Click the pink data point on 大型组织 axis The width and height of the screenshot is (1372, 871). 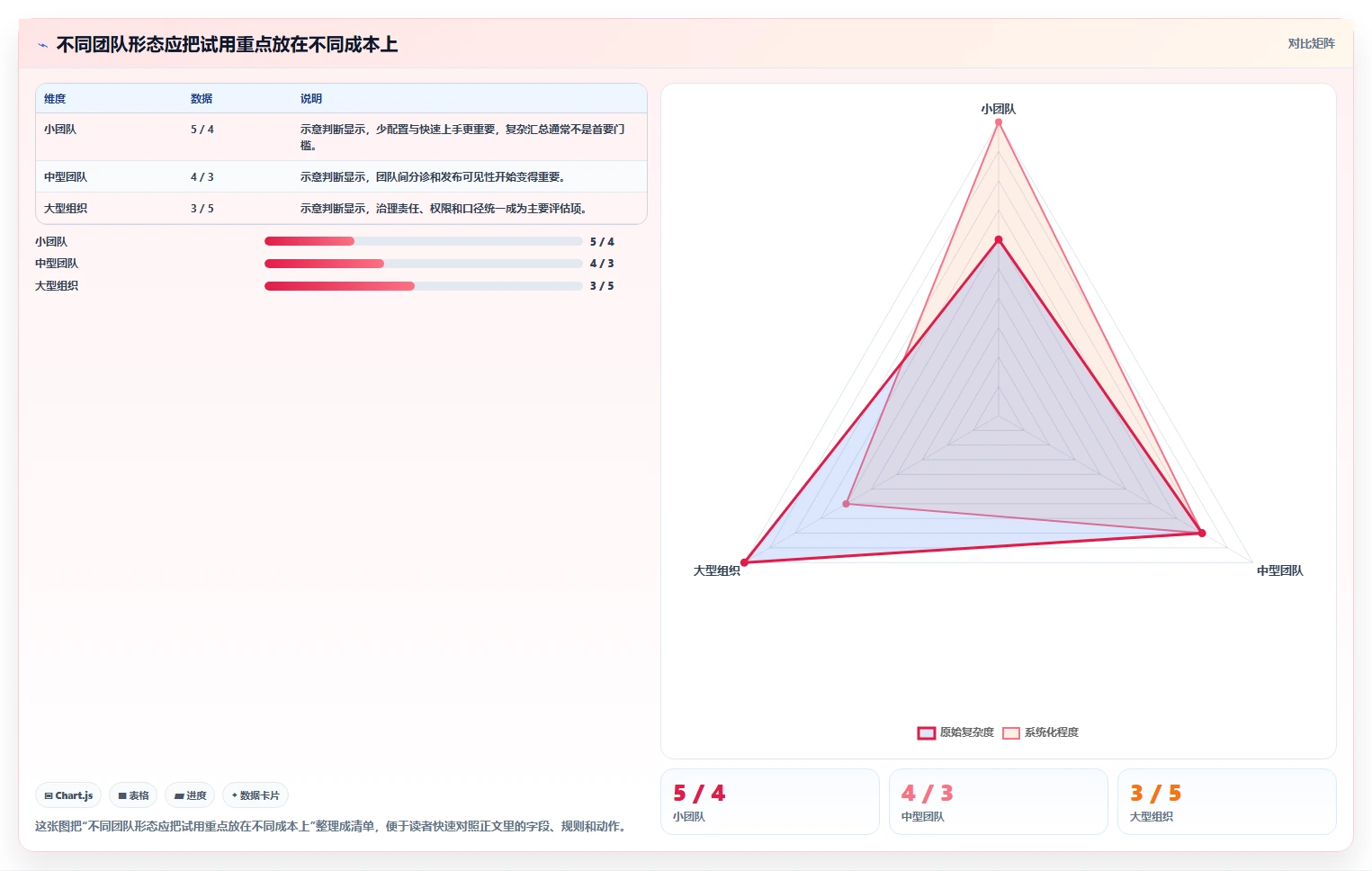click(846, 504)
